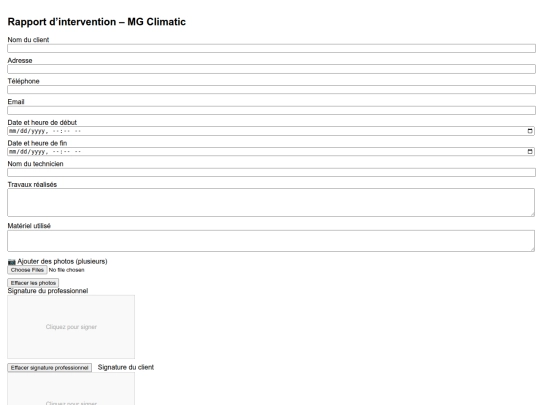
Task: Open calendar picker for Date et heure de fin
Action: (530, 152)
